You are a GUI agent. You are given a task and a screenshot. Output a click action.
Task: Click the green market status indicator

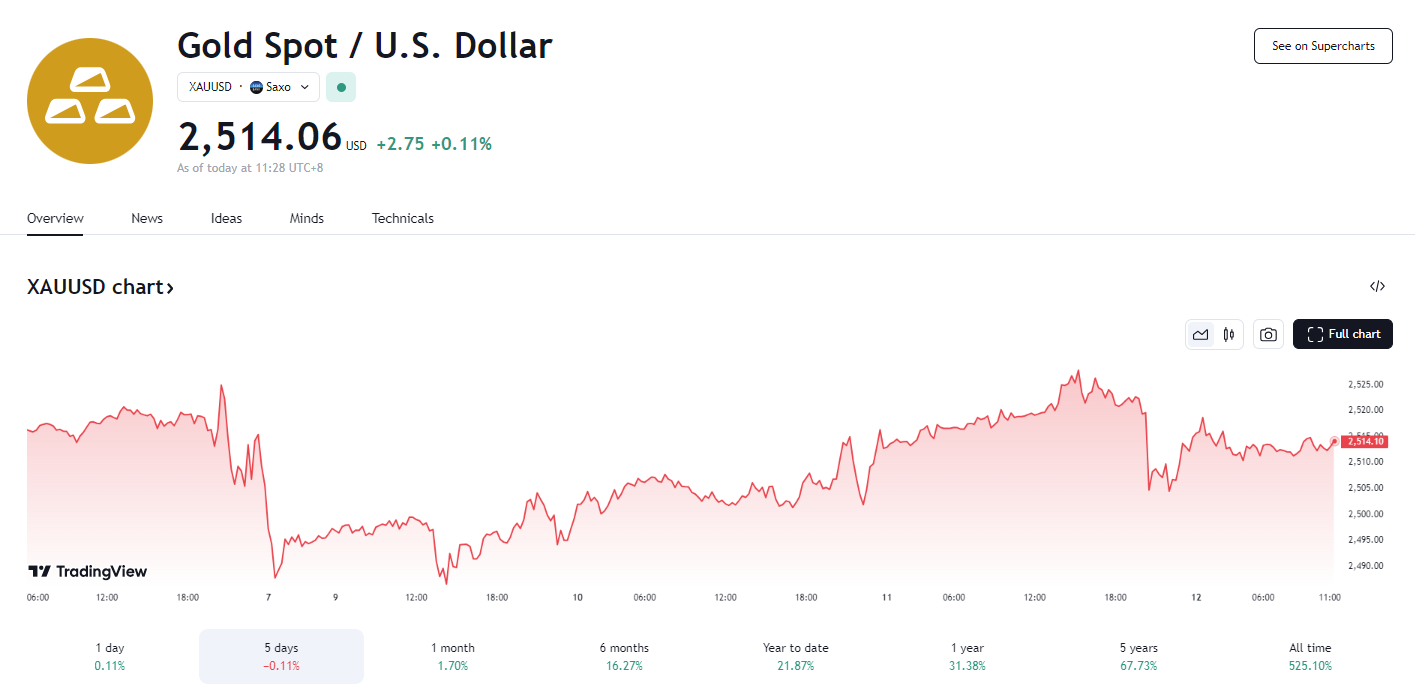tap(341, 87)
